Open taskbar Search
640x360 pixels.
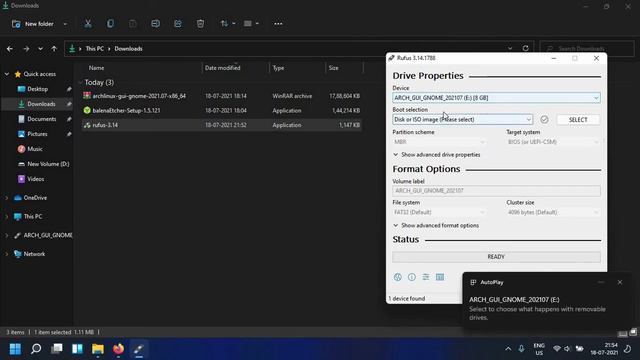(x=36, y=349)
